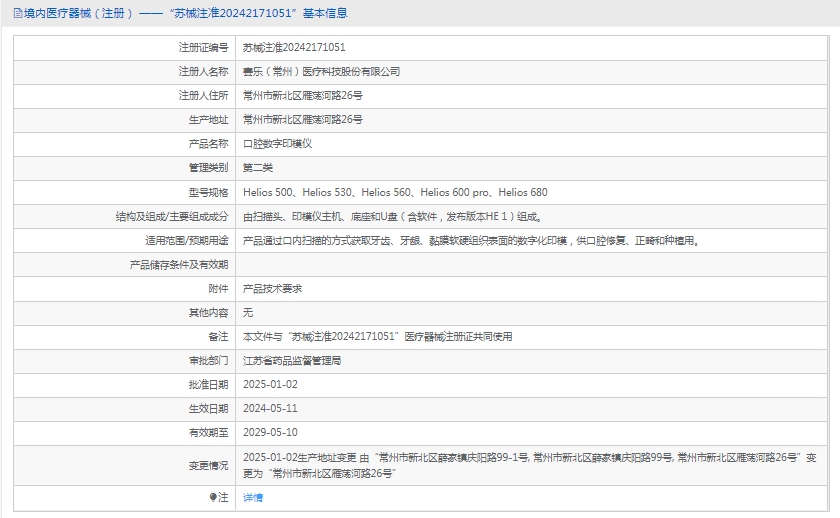Click the 注册证编号 row label
Image resolution: width=840 pixels, height=518 pixels.
click(203, 47)
